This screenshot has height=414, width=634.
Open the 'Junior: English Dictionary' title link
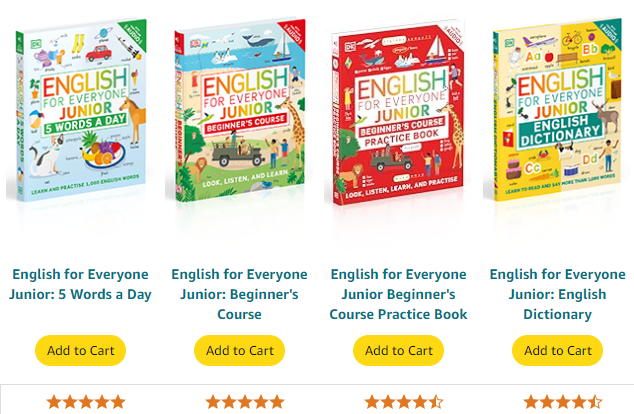[558, 294]
